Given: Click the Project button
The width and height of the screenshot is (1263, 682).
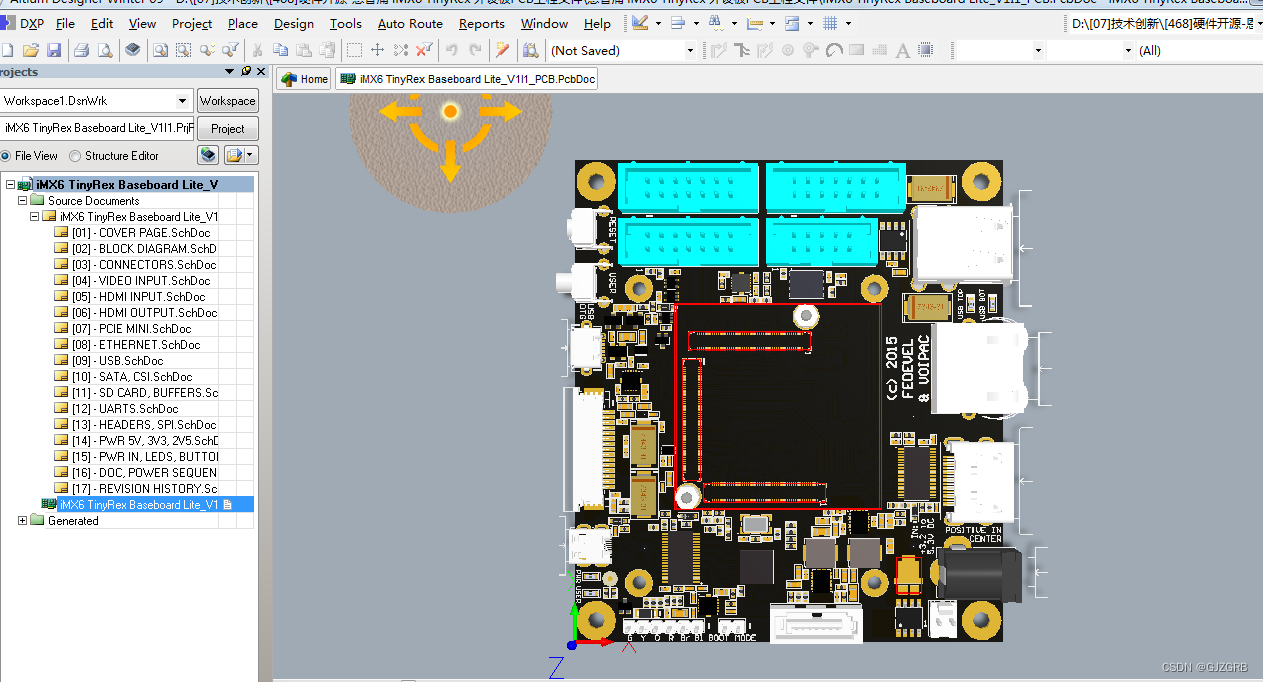Looking at the screenshot, I should coord(227,127).
